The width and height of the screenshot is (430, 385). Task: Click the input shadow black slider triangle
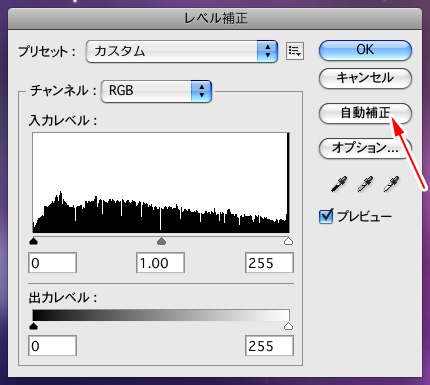[34, 241]
